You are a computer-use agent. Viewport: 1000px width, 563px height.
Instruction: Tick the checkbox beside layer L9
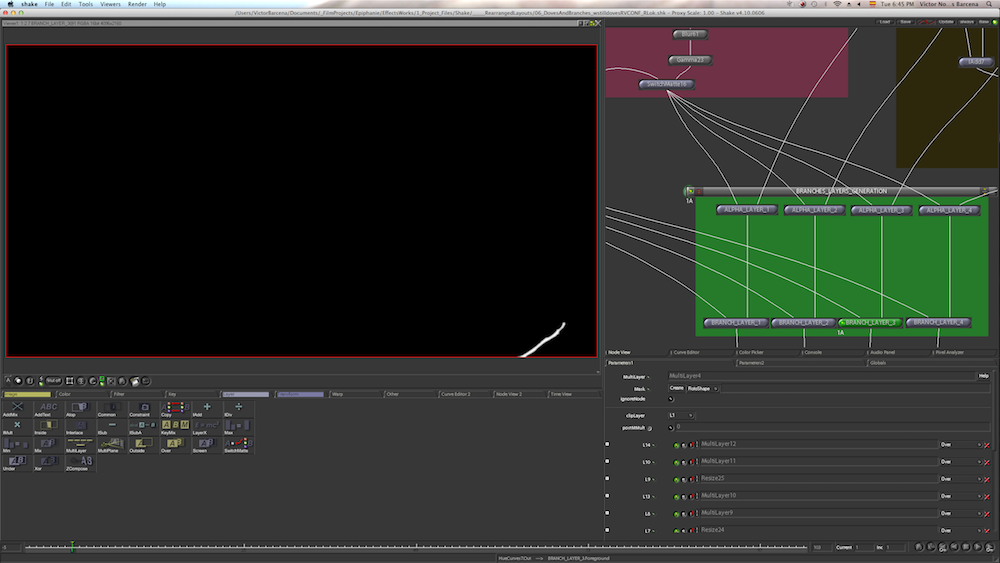coord(607,479)
